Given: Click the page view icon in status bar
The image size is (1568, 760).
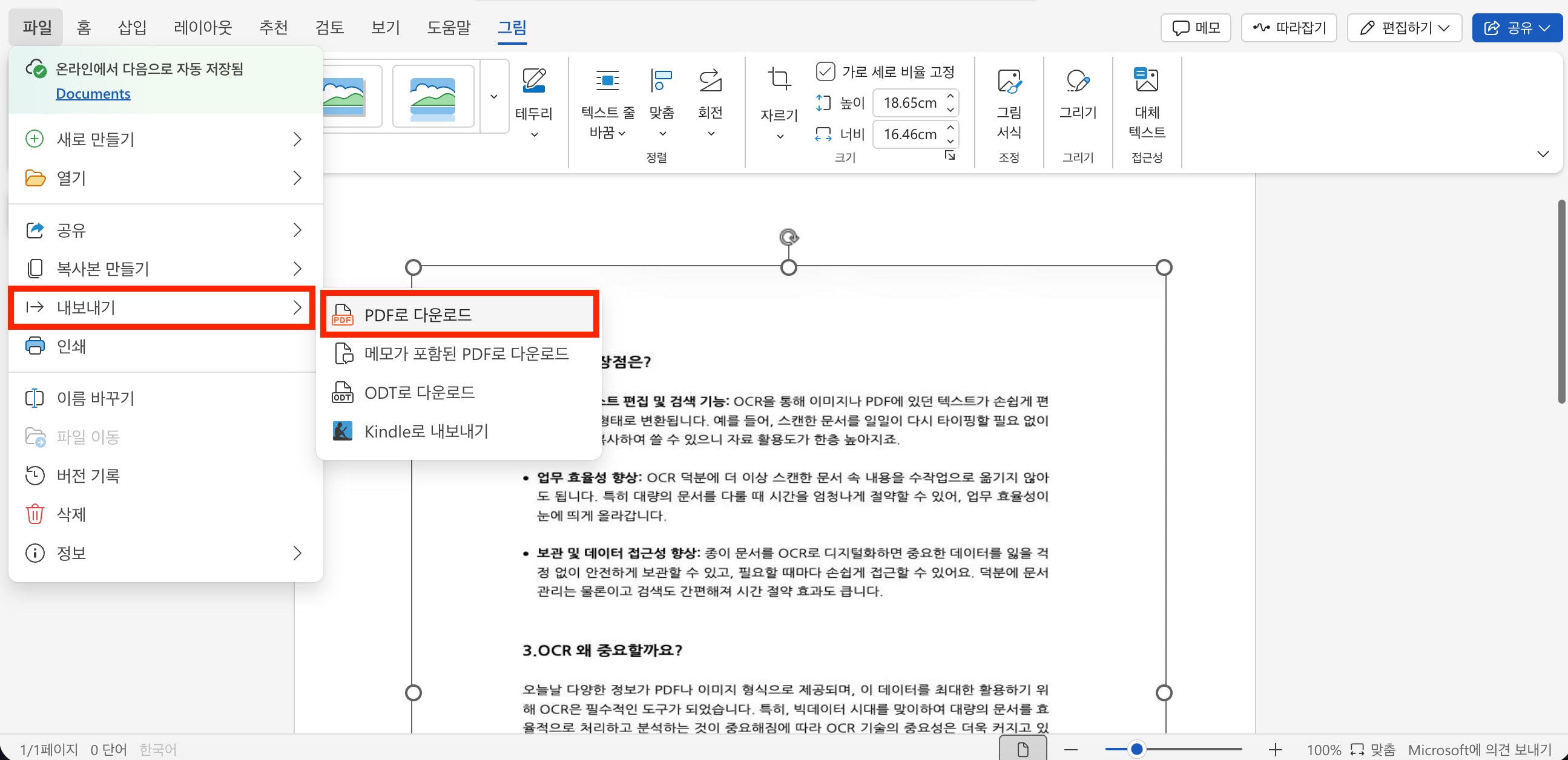Looking at the screenshot, I should 1023,749.
